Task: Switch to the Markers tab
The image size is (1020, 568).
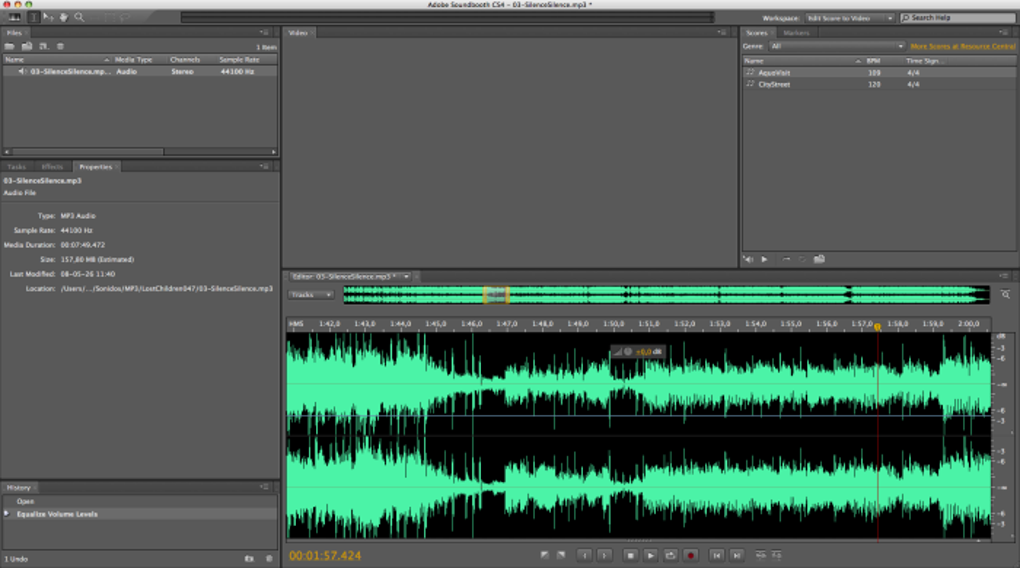Action: [x=796, y=33]
